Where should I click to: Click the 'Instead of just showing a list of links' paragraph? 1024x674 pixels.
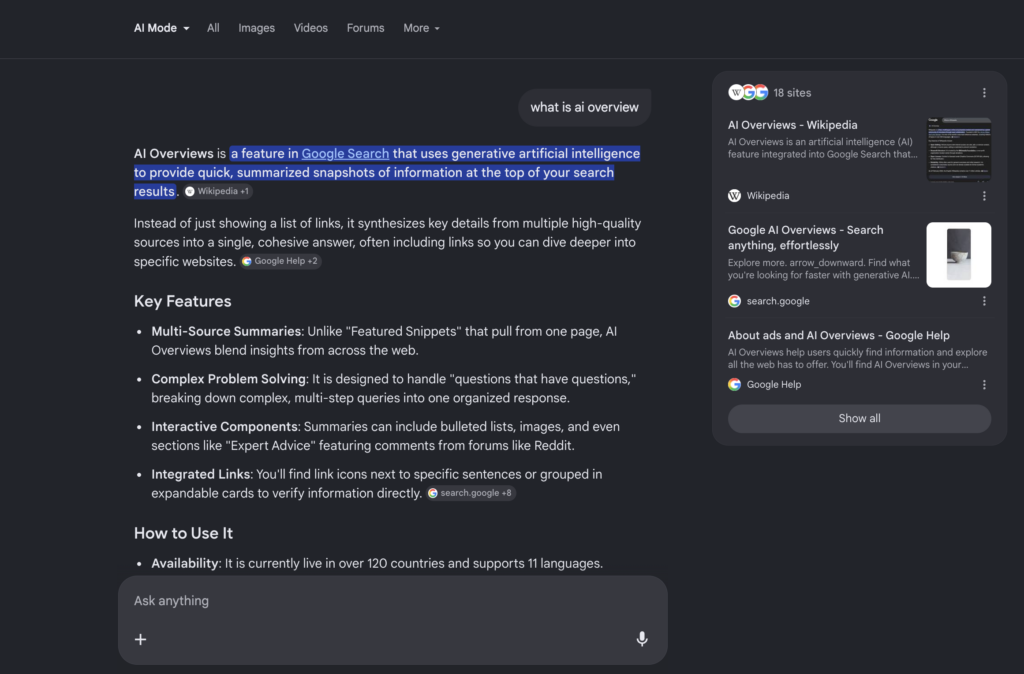click(x=387, y=242)
